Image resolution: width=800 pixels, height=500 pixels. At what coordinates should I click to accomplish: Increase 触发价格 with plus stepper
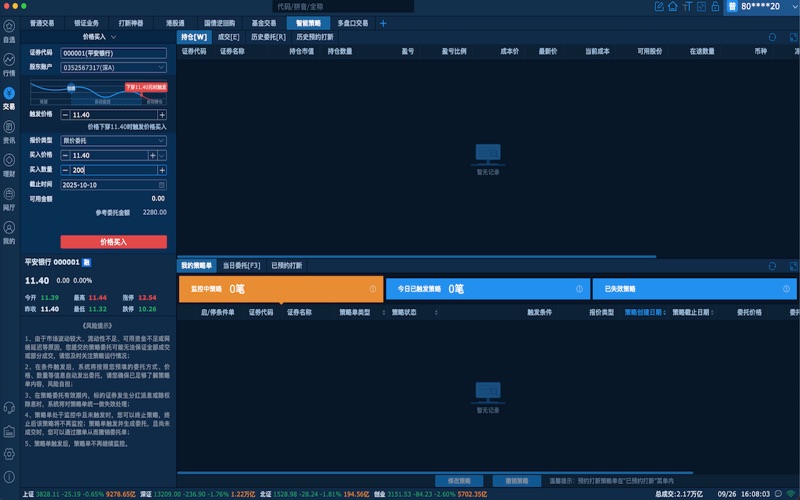point(162,115)
